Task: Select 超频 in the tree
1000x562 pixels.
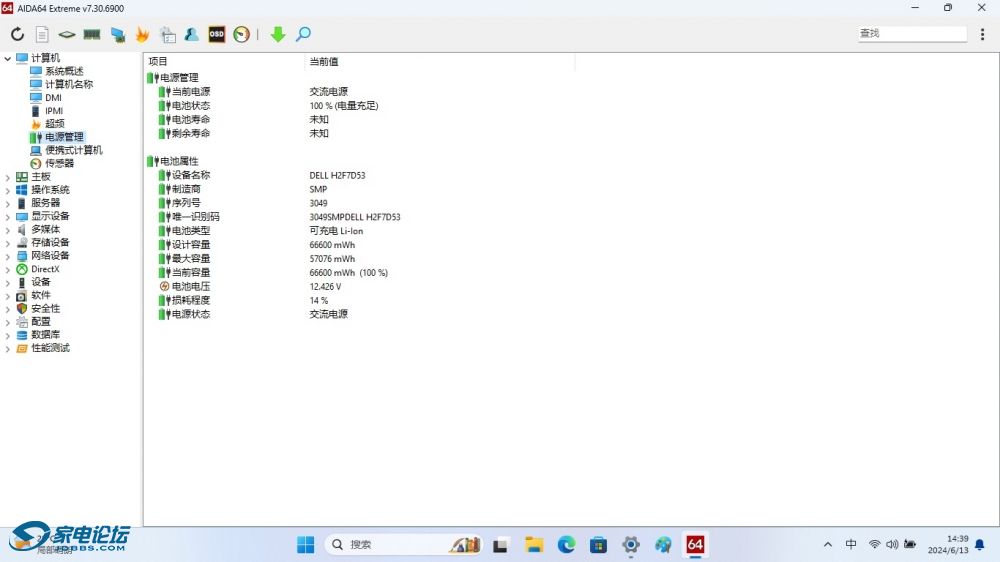Action: pos(55,124)
